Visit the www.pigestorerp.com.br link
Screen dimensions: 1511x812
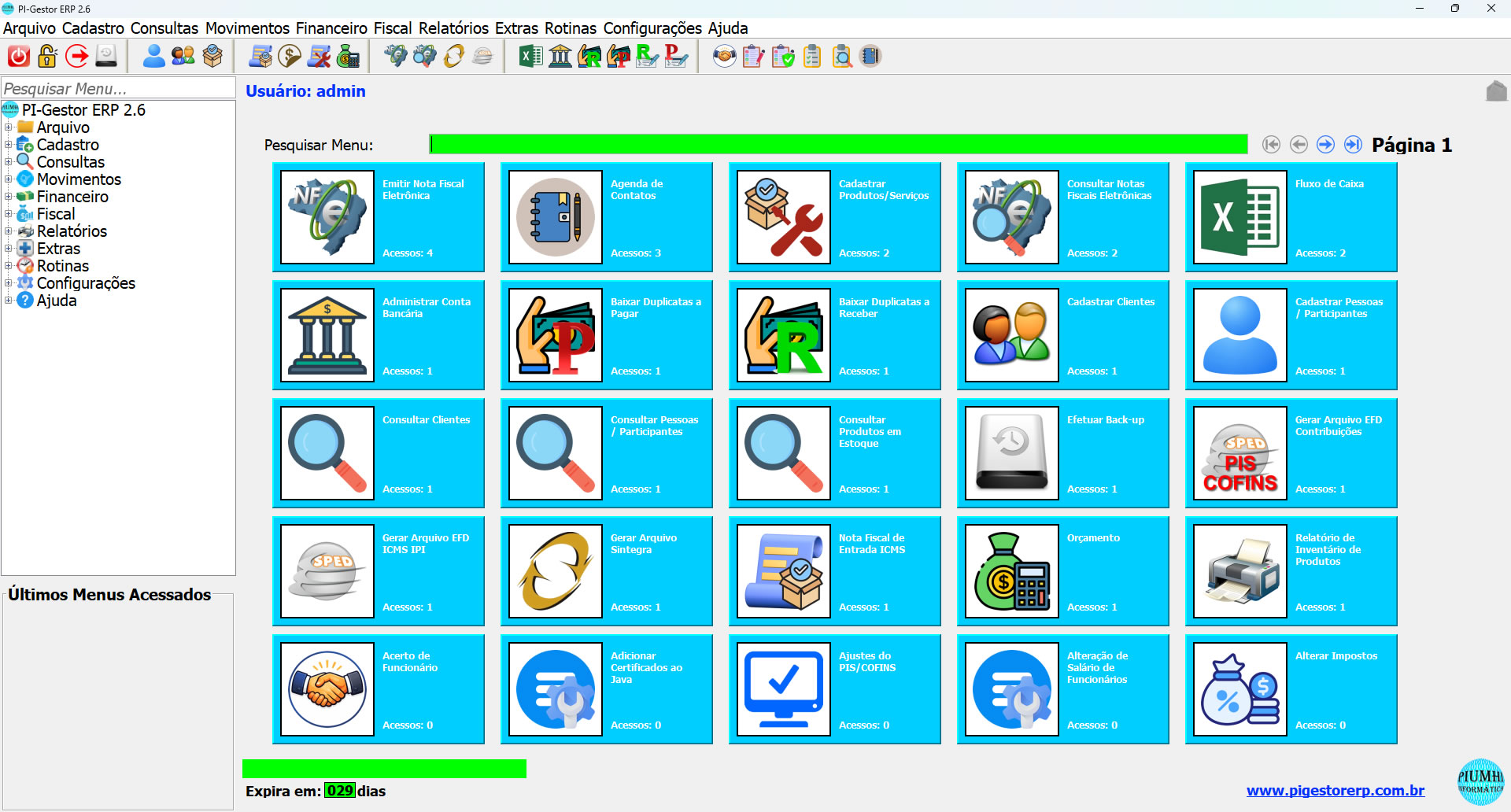[x=1335, y=791]
